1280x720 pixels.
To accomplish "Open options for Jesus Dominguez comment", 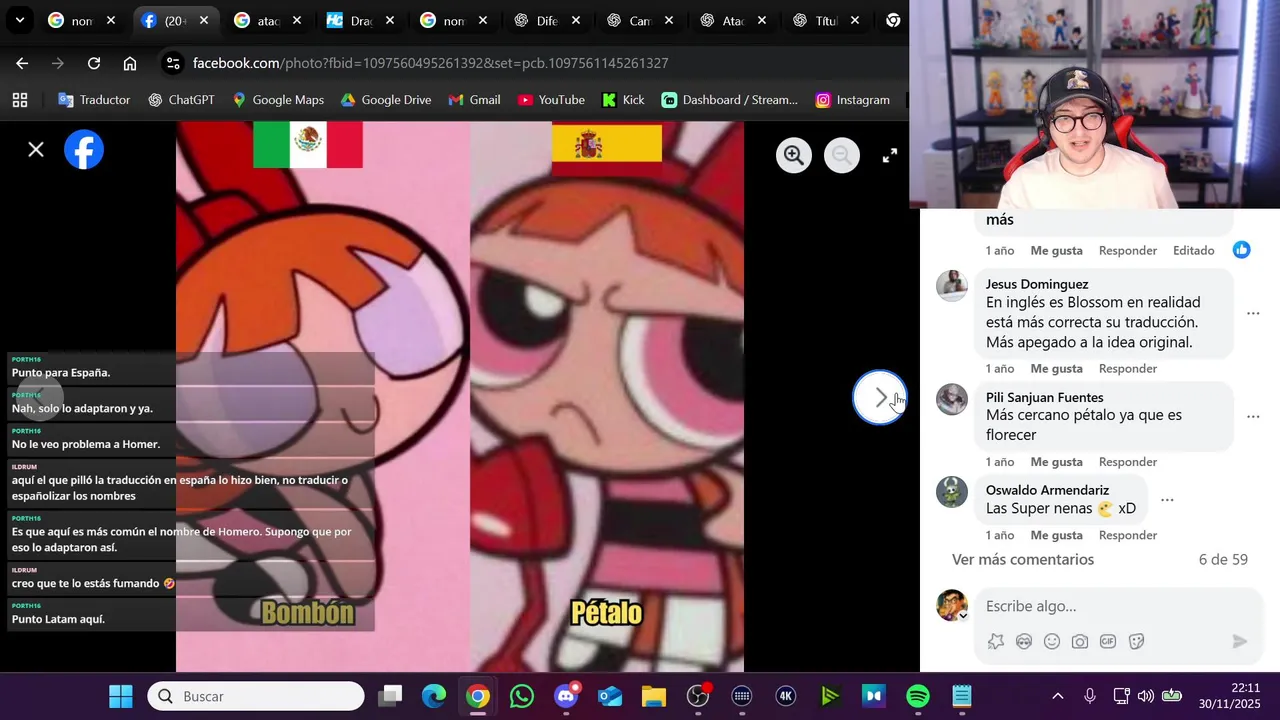I will tap(1253, 313).
